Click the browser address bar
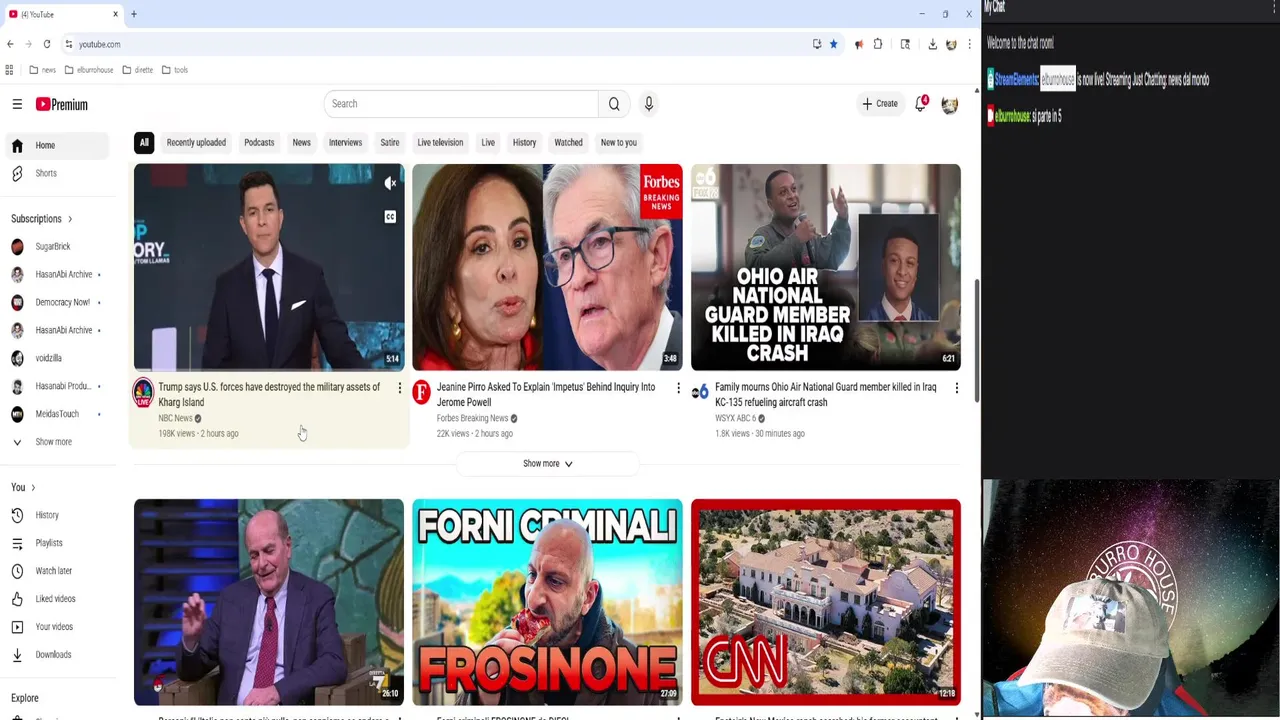 (440, 44)
